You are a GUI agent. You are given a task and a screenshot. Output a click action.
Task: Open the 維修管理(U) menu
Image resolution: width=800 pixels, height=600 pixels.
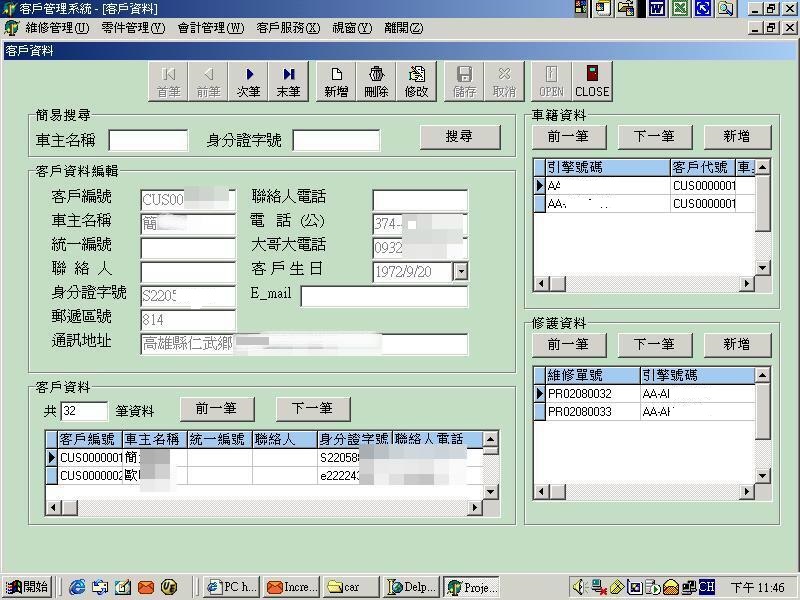coord(57,28)
